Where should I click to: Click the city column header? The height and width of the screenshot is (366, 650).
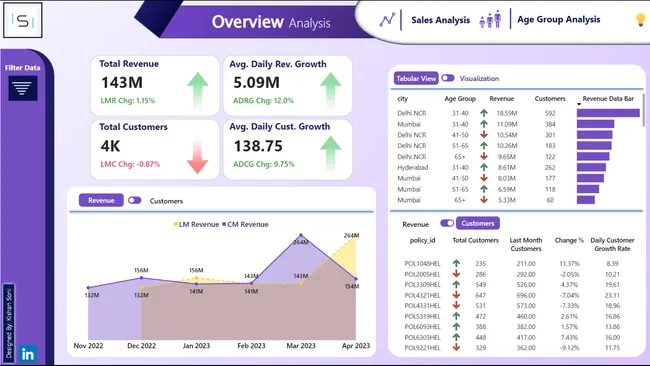(403, 99)
